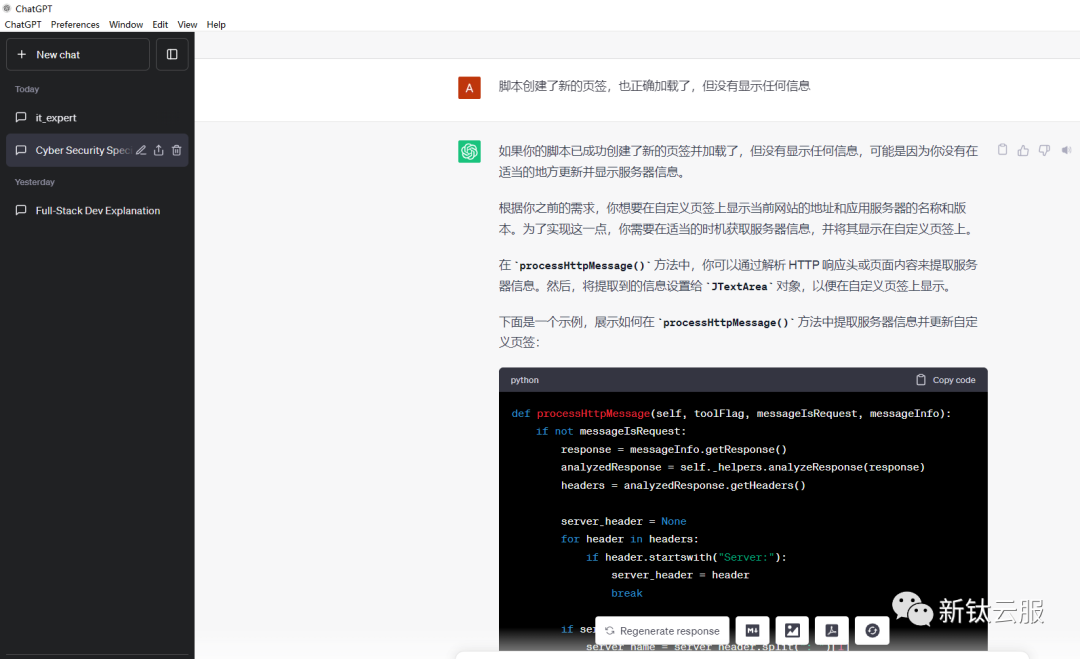Open the Window menu

tap(126, 24)
